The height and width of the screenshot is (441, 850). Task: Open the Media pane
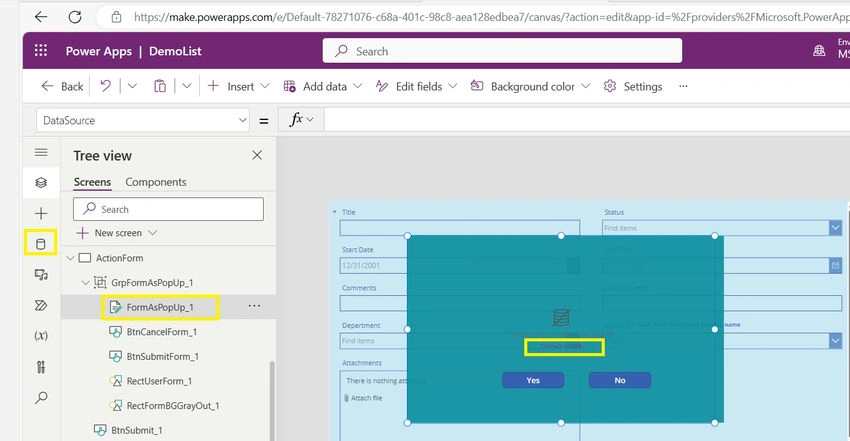click(x=41, y=275)
